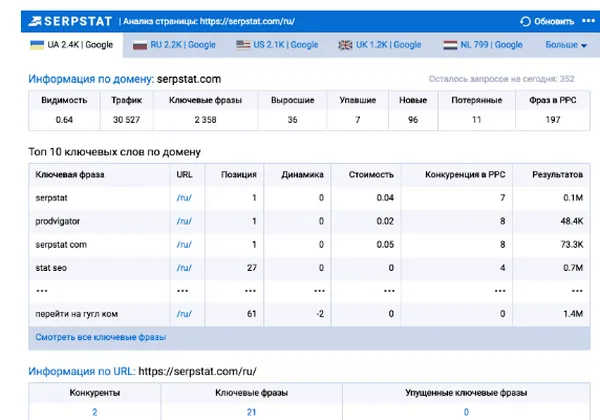Click the Стоимость column header
Viewport: 600px width, 420px height.
371,175
